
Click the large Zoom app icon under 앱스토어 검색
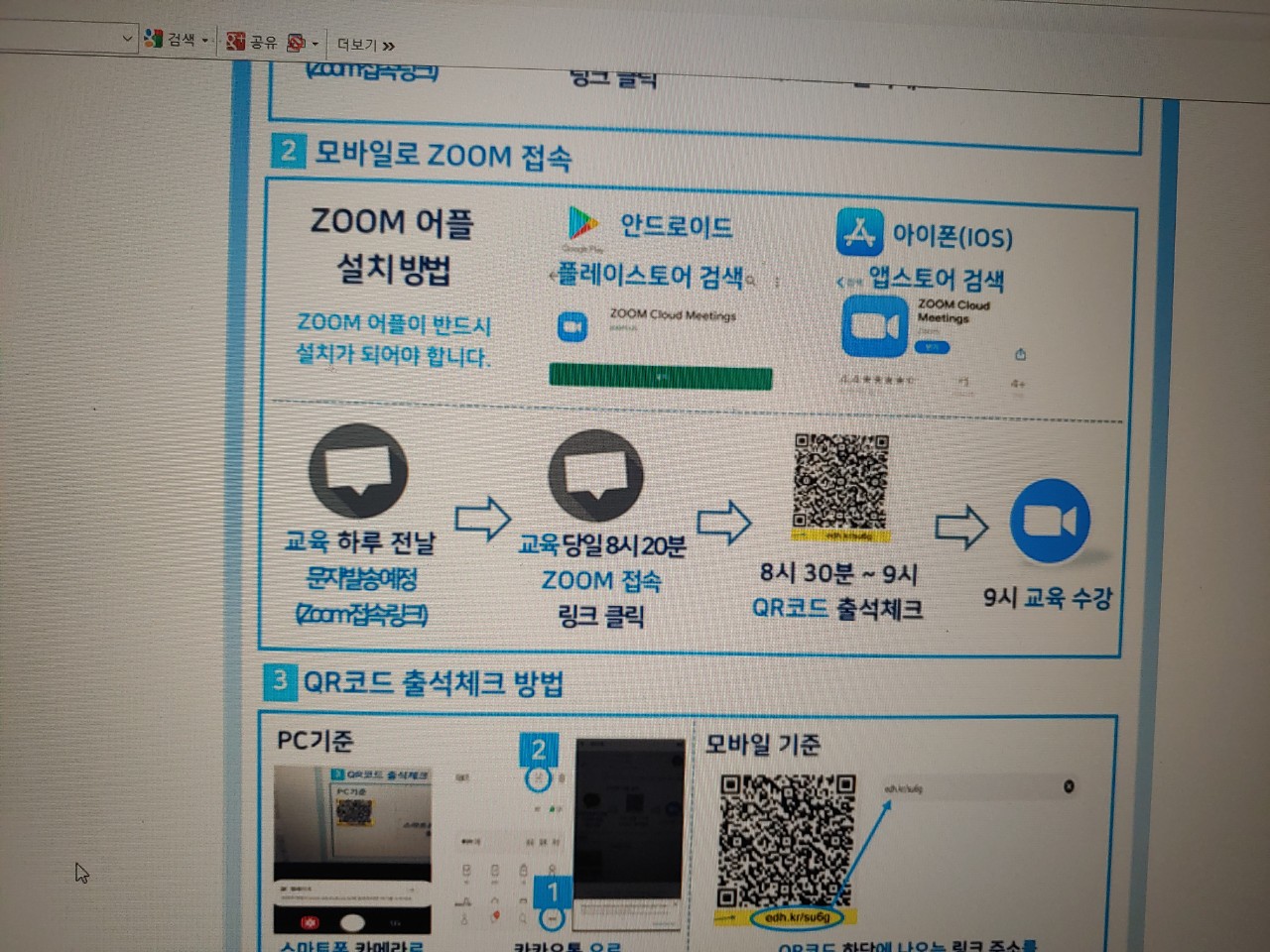[x=875, y=326]
